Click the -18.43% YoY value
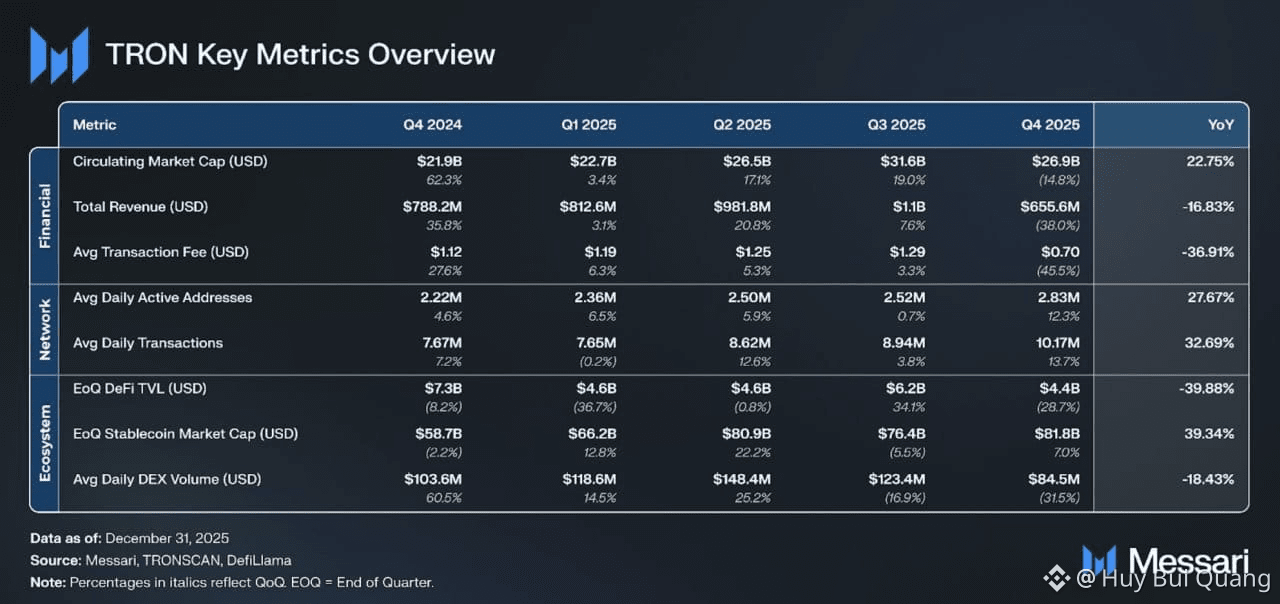Screen dimensions: 1280x604 pyautogui.click(x=1207, y=479)
